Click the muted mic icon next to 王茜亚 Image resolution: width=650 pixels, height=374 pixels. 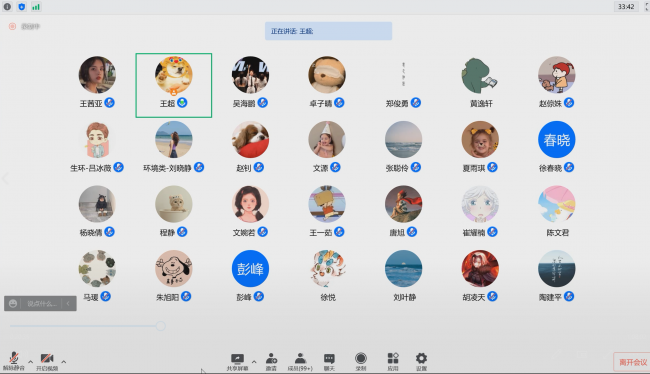click(x=109, y=102)
